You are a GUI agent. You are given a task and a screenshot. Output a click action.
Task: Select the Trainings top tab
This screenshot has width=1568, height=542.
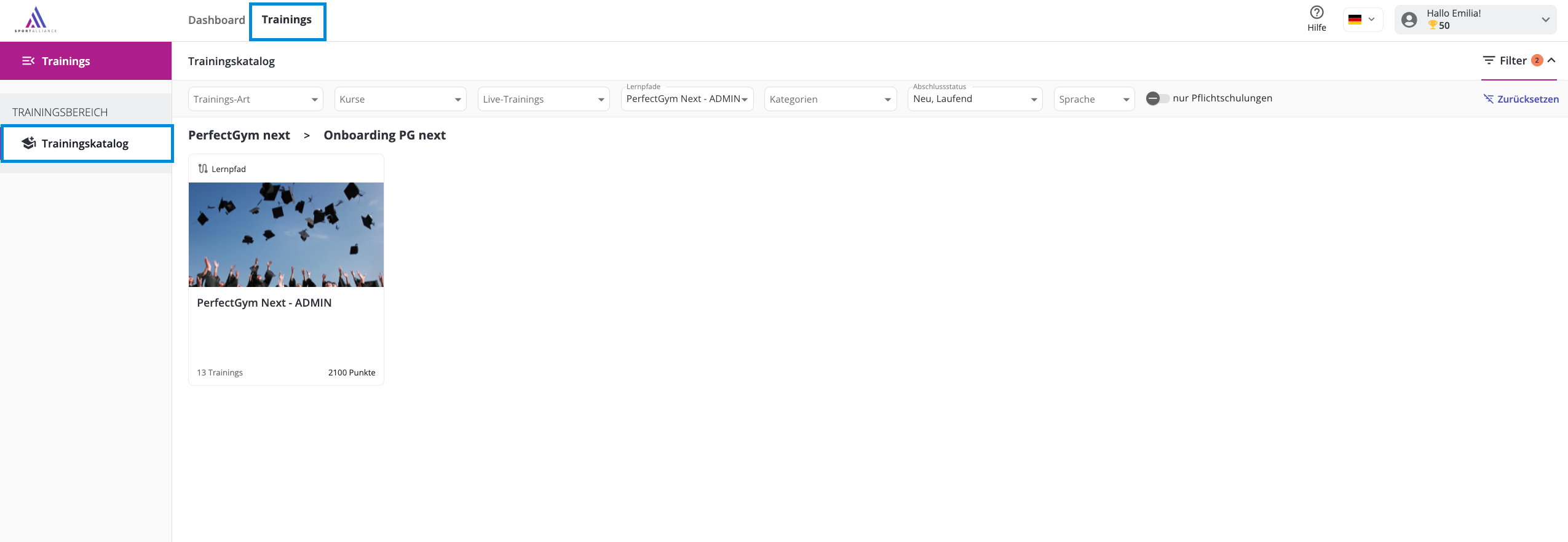click(287, 20)
